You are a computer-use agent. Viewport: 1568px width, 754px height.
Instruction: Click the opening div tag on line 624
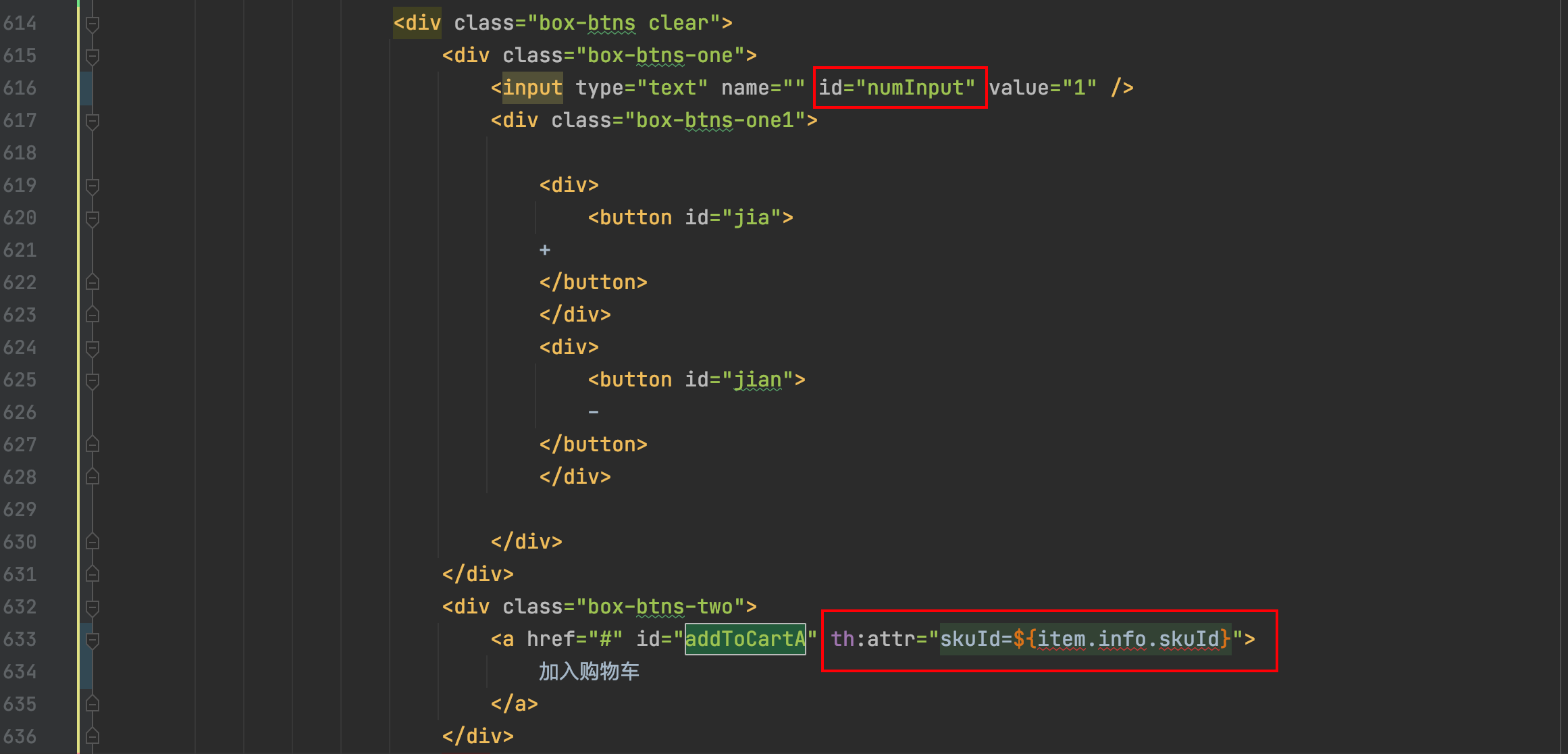coord(569,347)
